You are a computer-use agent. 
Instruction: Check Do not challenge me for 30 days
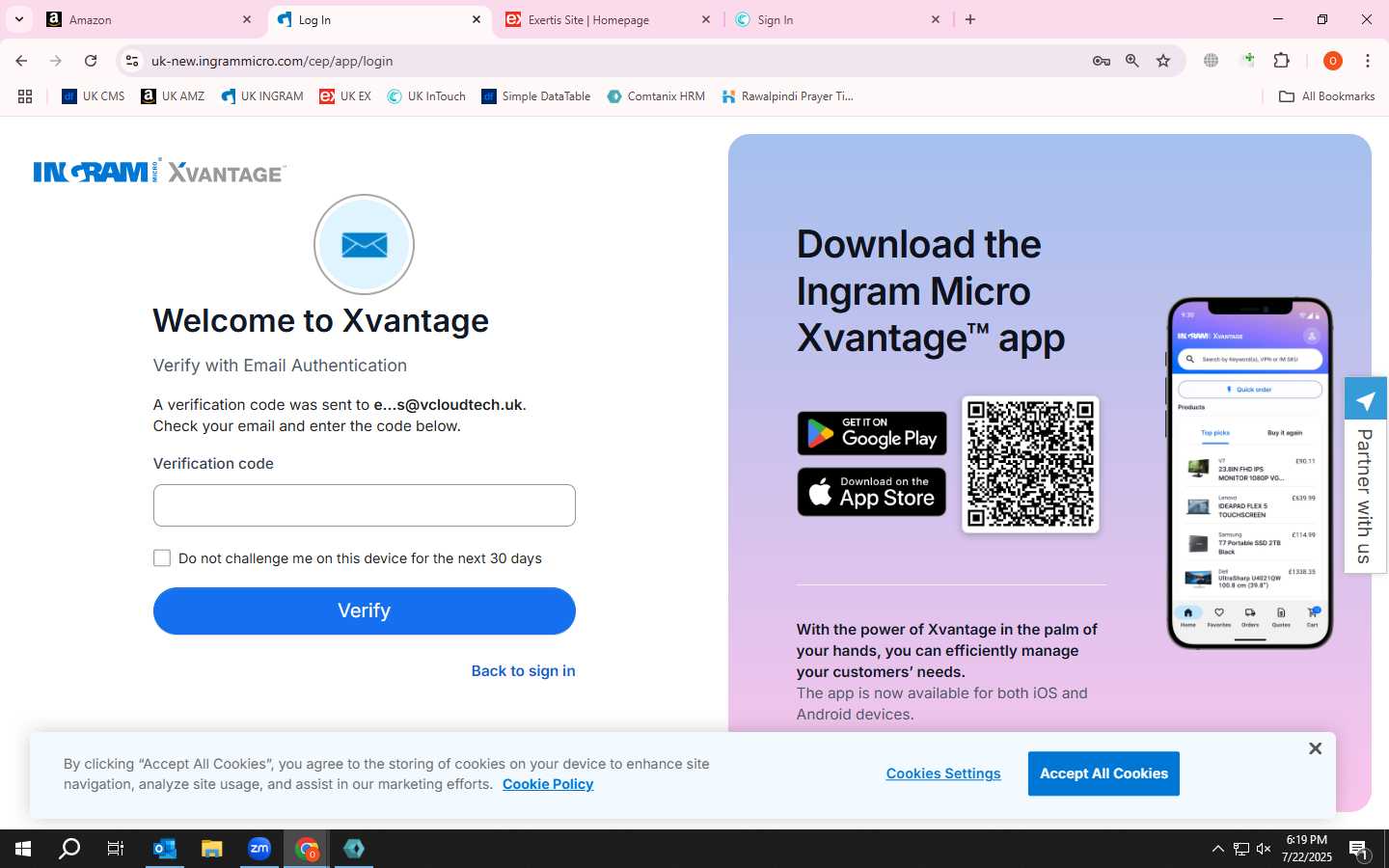pos(162,558)
